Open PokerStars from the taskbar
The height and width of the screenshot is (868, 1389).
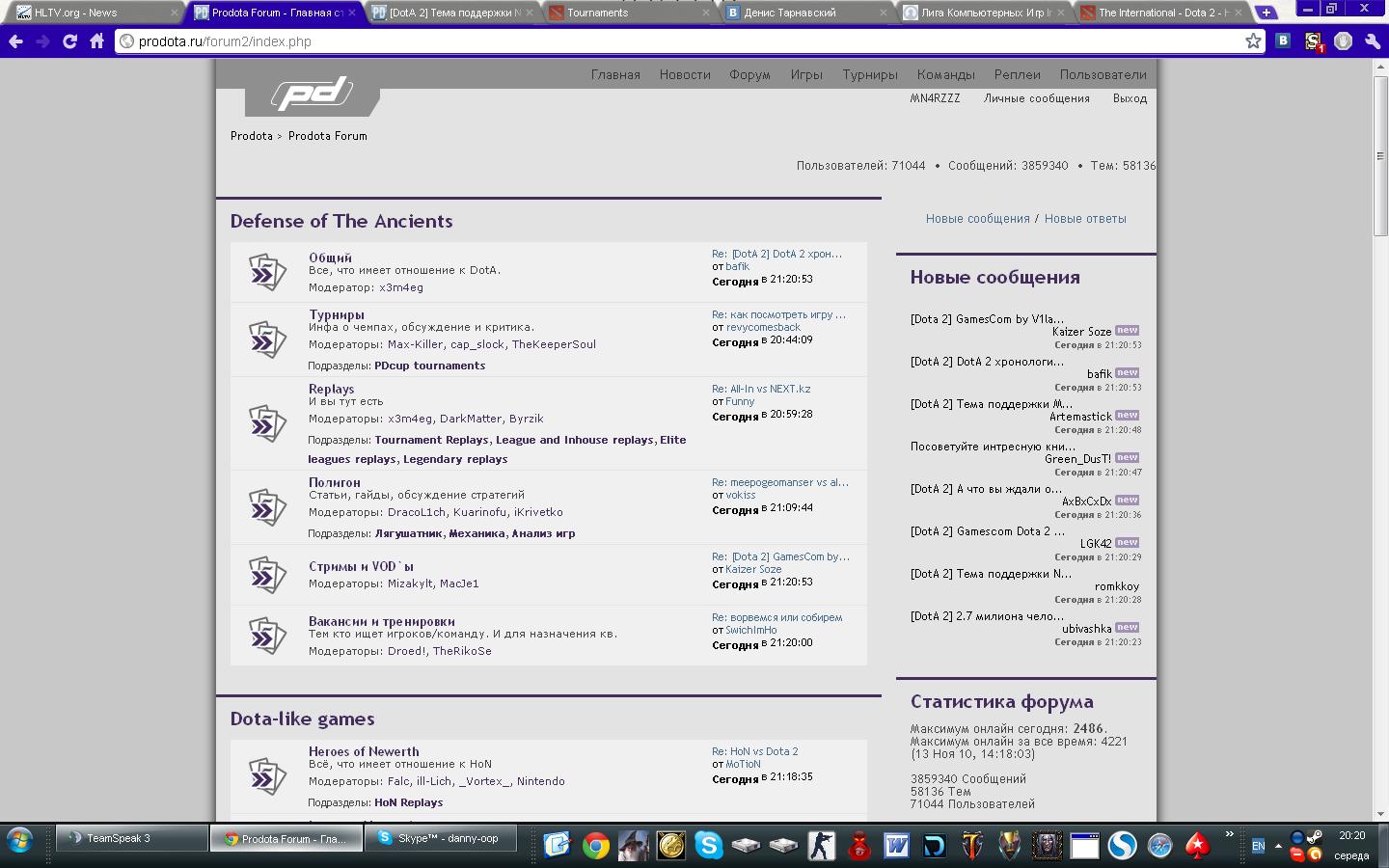pyautogui.click(x=1197, y=846)
